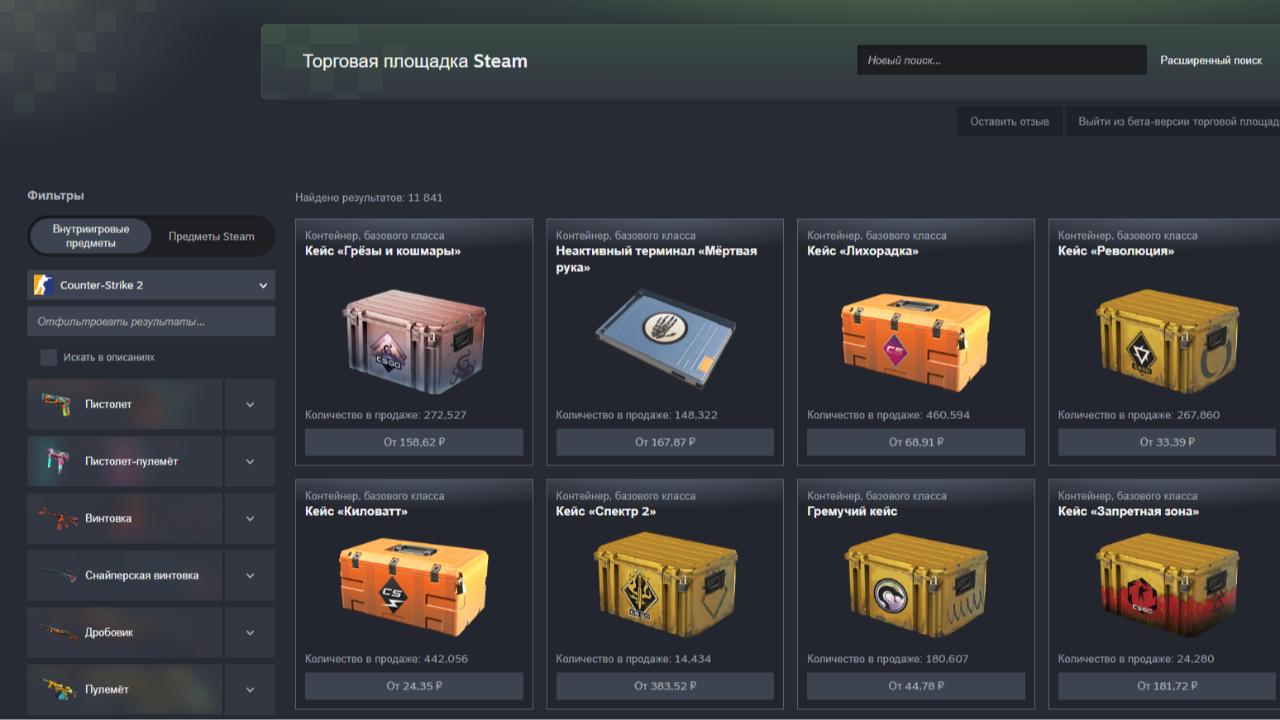Select the Пулемёт category
Viewport: 1280px width, 720px height.
pyautogui.click(x=124, y=690)
